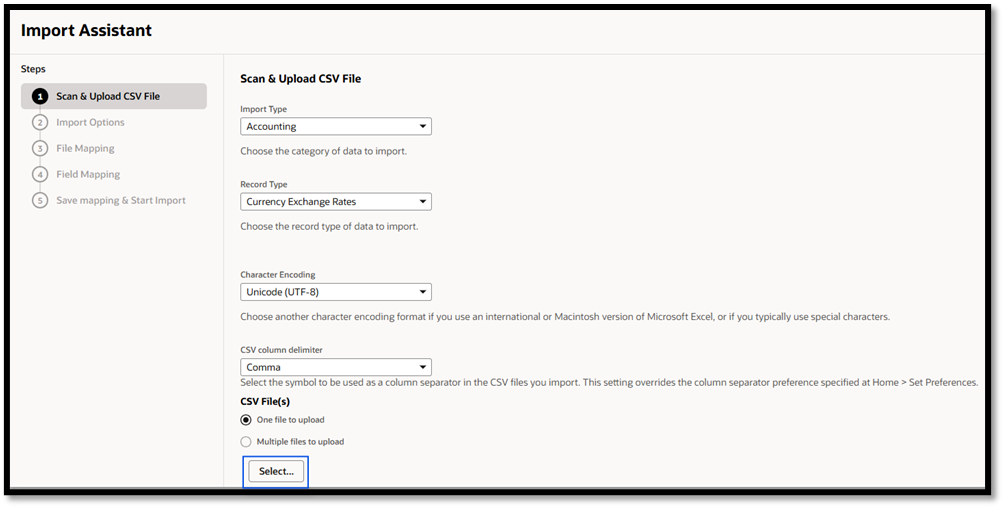Open Save mapping & Start Import step
1004x508 pixels.
(120, 201)
